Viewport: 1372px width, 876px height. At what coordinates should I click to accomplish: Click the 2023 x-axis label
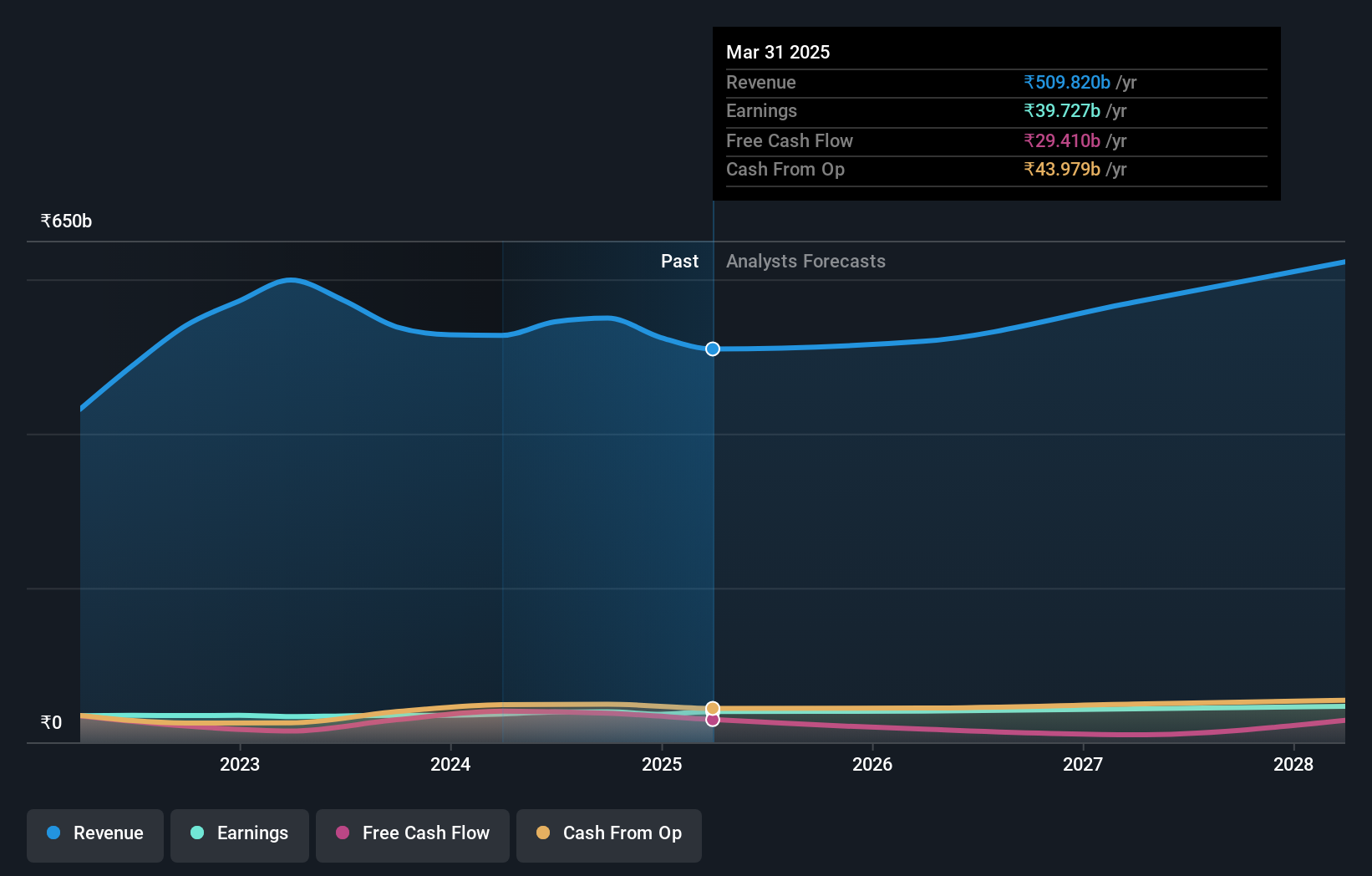pyautogui.click(x=240, y=764)
